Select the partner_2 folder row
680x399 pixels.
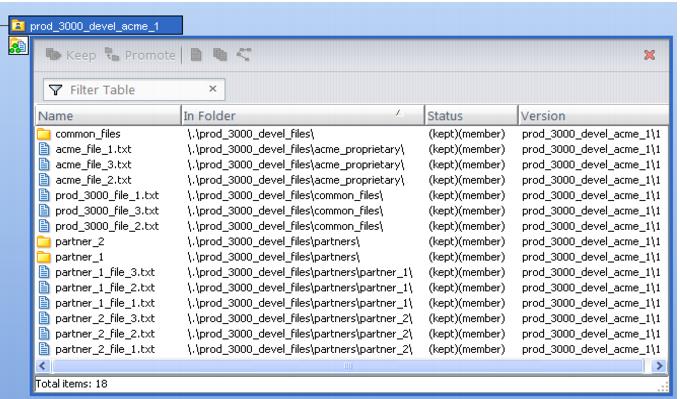click(352, 242)
